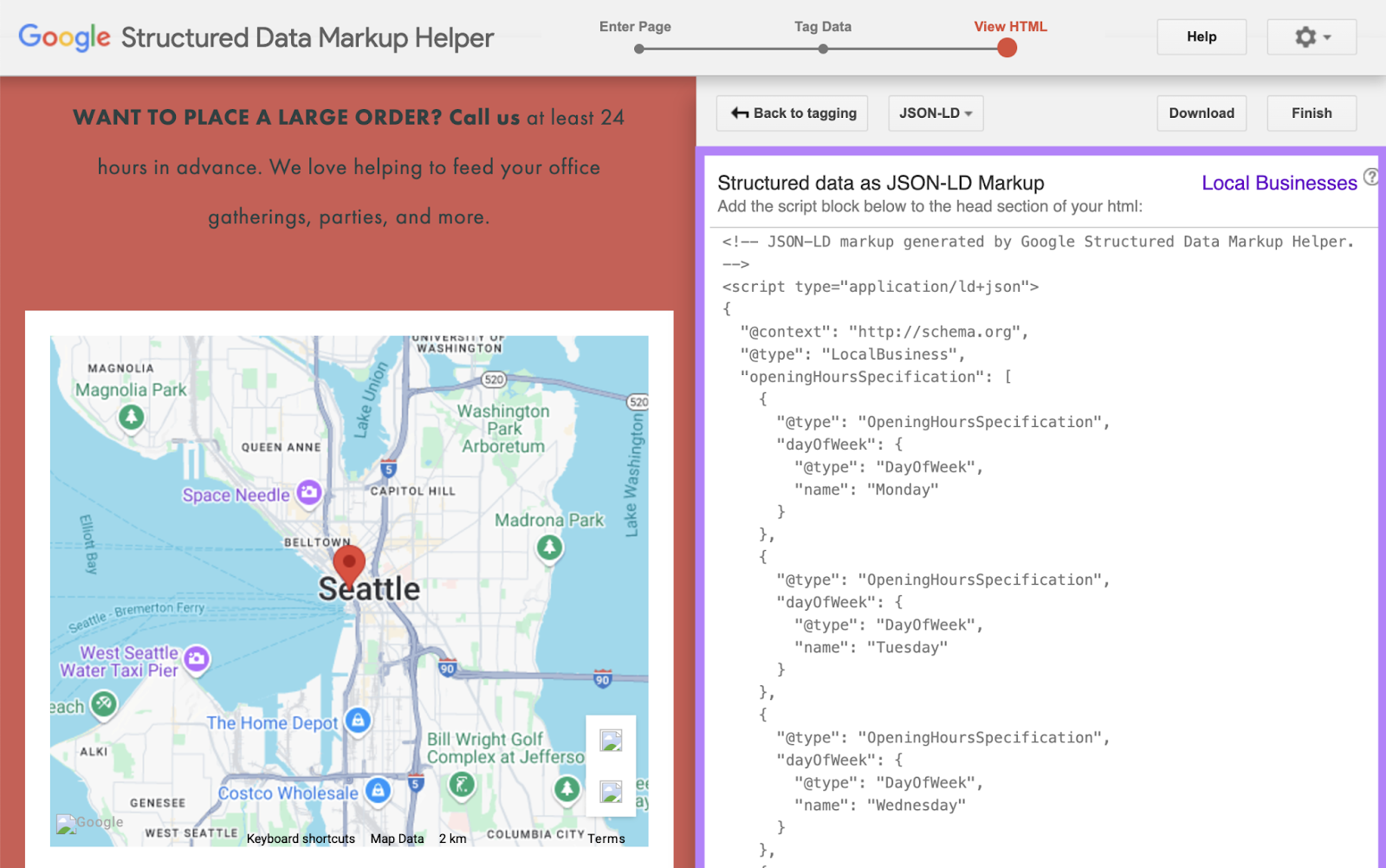1386x868 pixels.
Task: Click the Space Needle camera marker on the map
Action: [x=309, y=494]
